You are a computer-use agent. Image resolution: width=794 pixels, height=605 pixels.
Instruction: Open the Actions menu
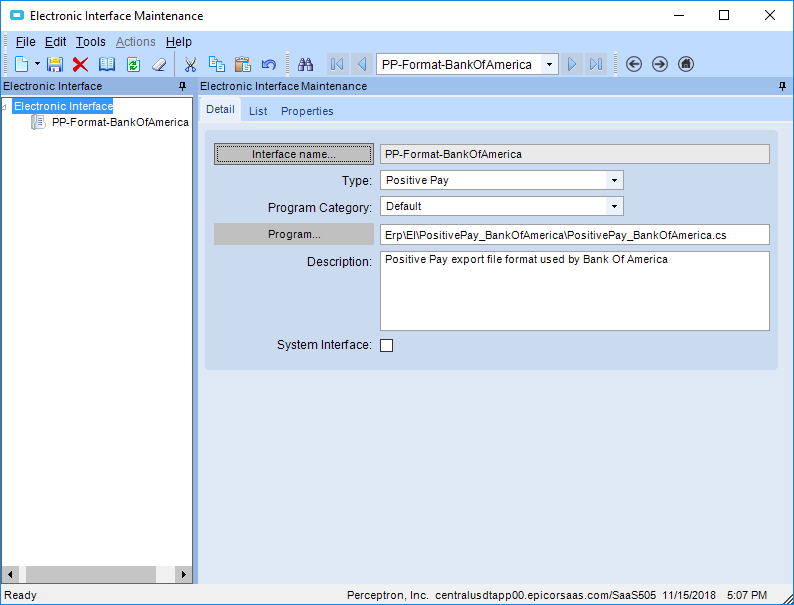coord(136,42)
